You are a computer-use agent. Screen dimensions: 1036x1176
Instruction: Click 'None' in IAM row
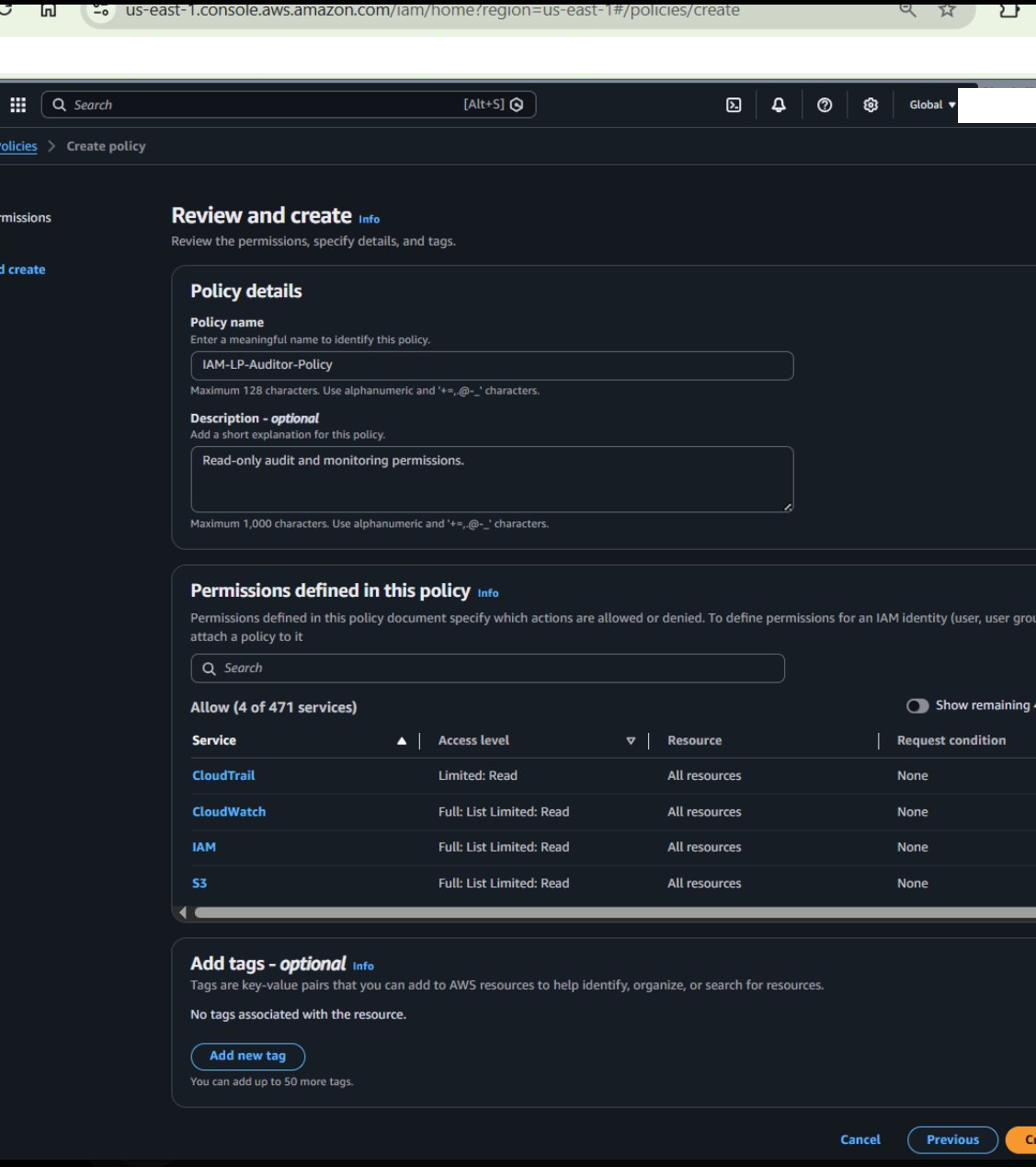912,847
